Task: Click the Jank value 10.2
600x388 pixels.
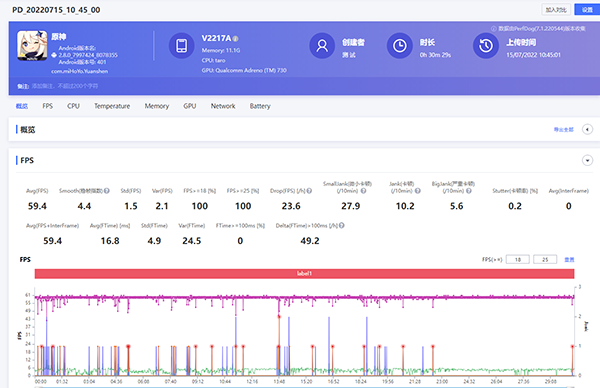Action: click(405, 206)
